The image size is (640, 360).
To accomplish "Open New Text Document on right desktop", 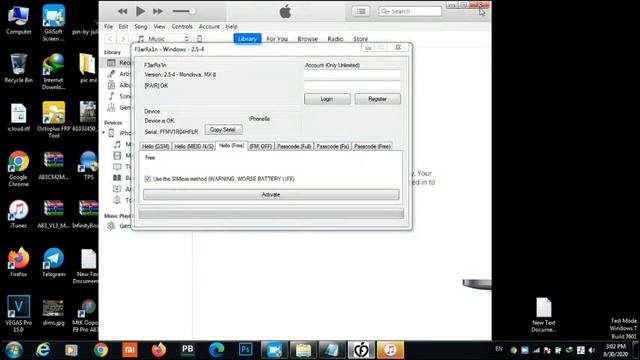I will point(544,314).
